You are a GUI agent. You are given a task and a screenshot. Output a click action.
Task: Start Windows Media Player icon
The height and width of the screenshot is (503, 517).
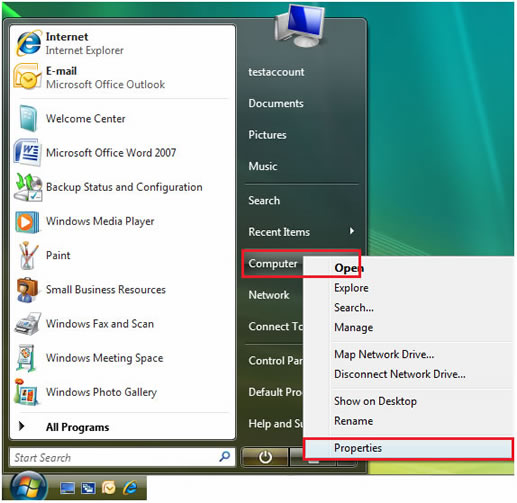pyautogui.click(x=27, y=222)
